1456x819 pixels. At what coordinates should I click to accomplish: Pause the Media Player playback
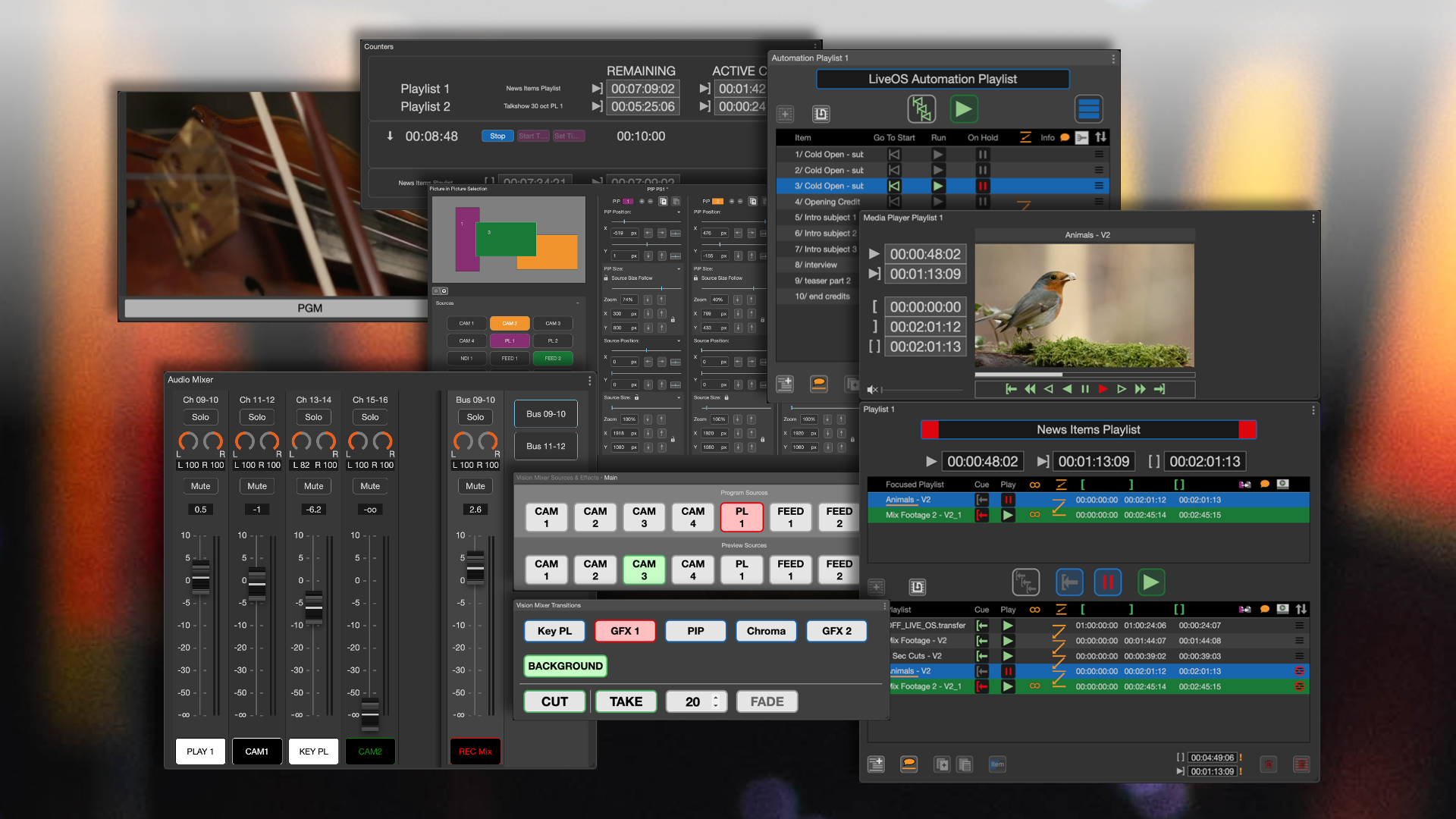[1085, 389]
